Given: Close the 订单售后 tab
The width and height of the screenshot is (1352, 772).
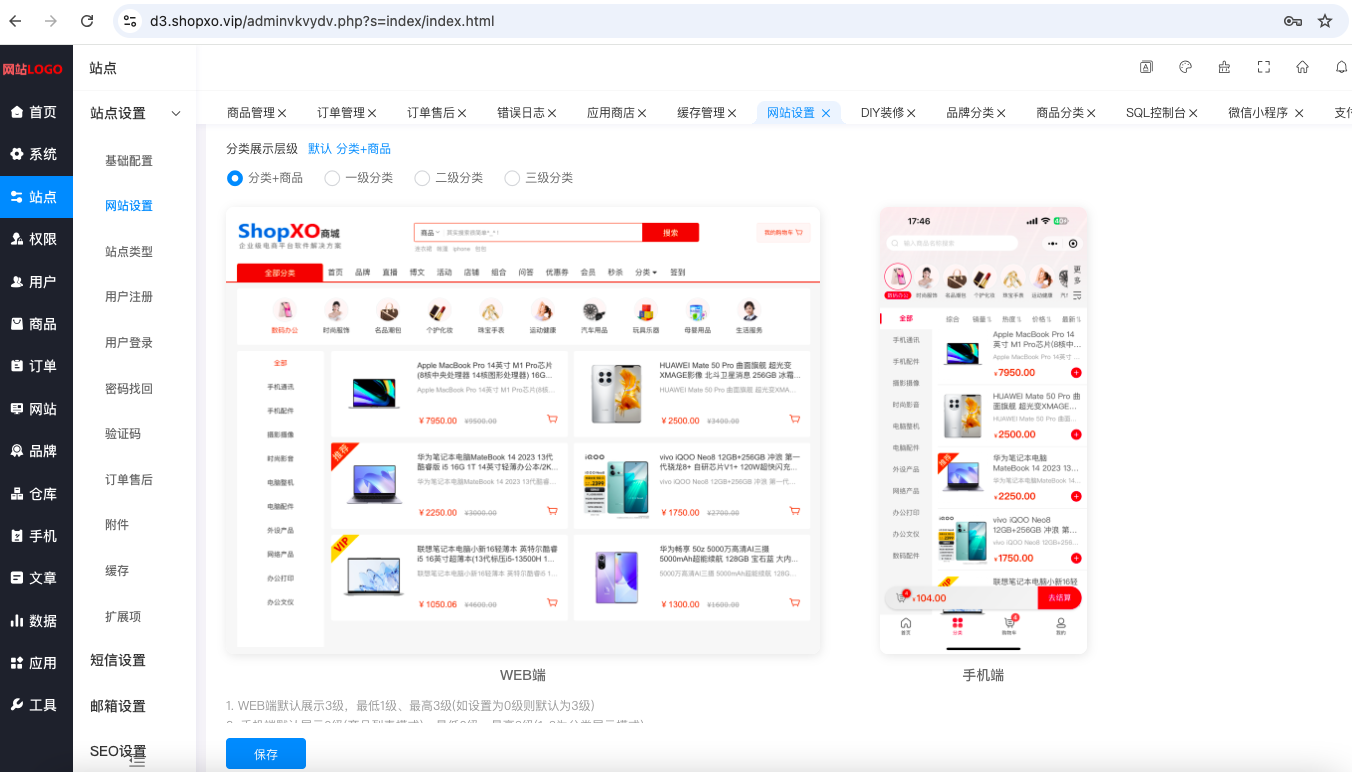Looking at the screenshot, I should (462, 113).
